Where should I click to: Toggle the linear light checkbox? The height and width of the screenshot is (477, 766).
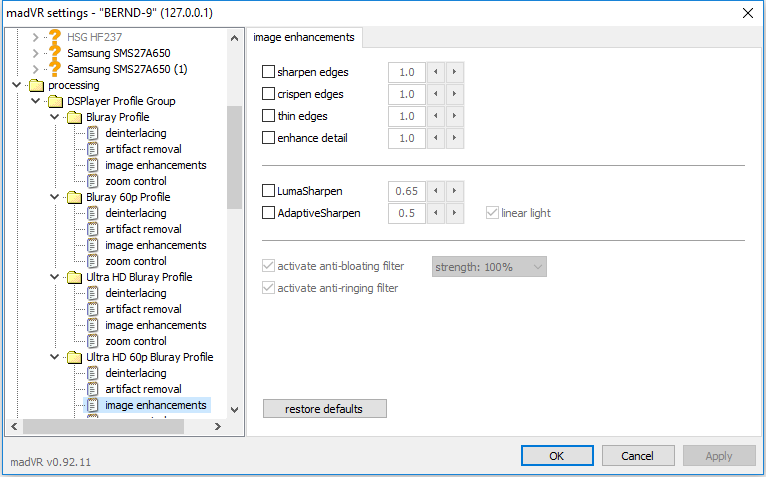click(492, 213)
